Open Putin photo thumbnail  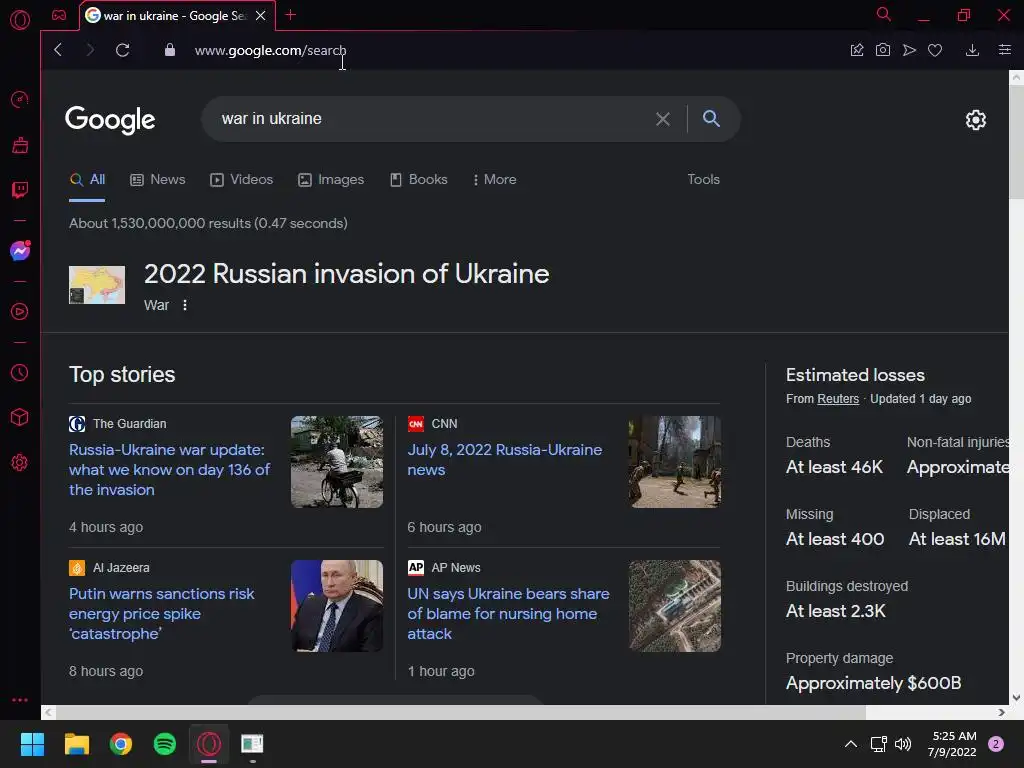[x=337, y=606]
